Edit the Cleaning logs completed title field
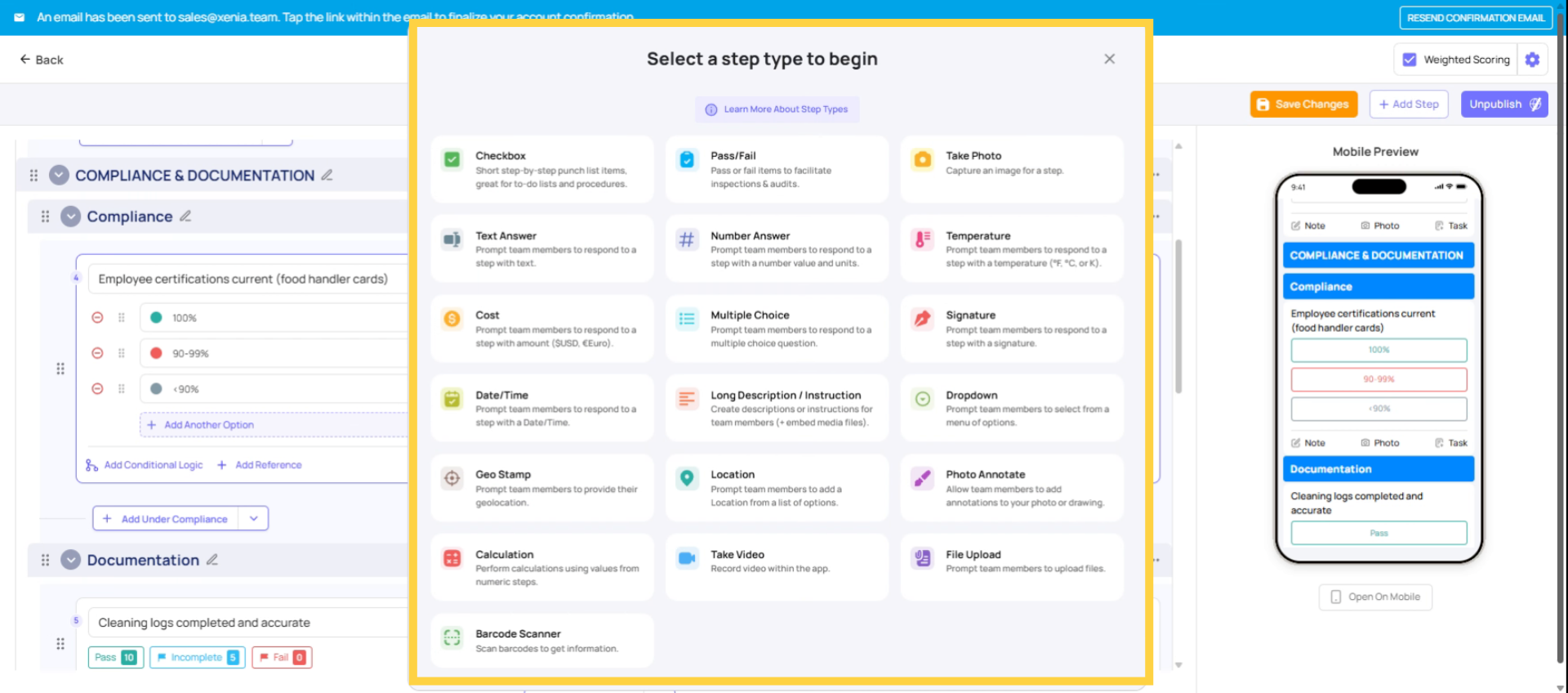Viewport: 1568px width, 693px height. (x=248, y=623)
